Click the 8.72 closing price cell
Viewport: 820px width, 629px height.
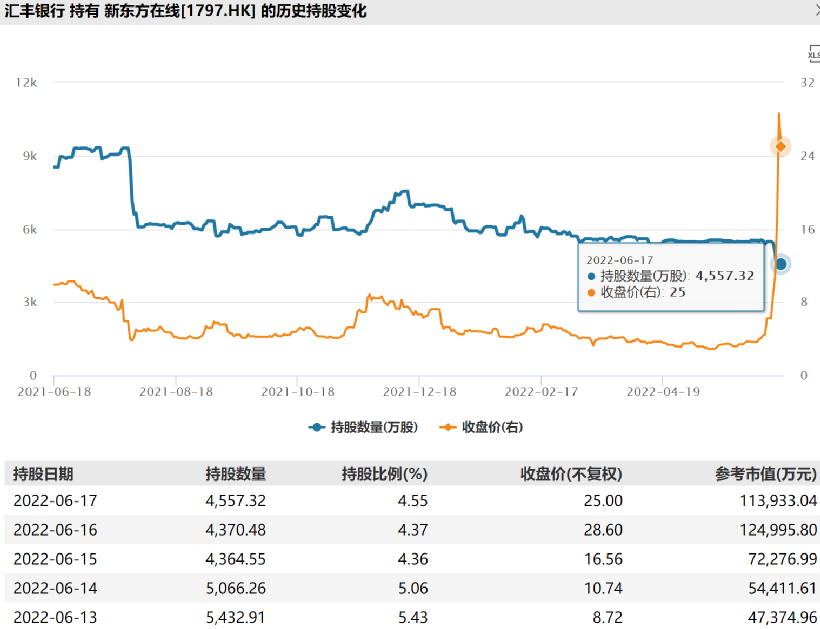coord(607,617)
